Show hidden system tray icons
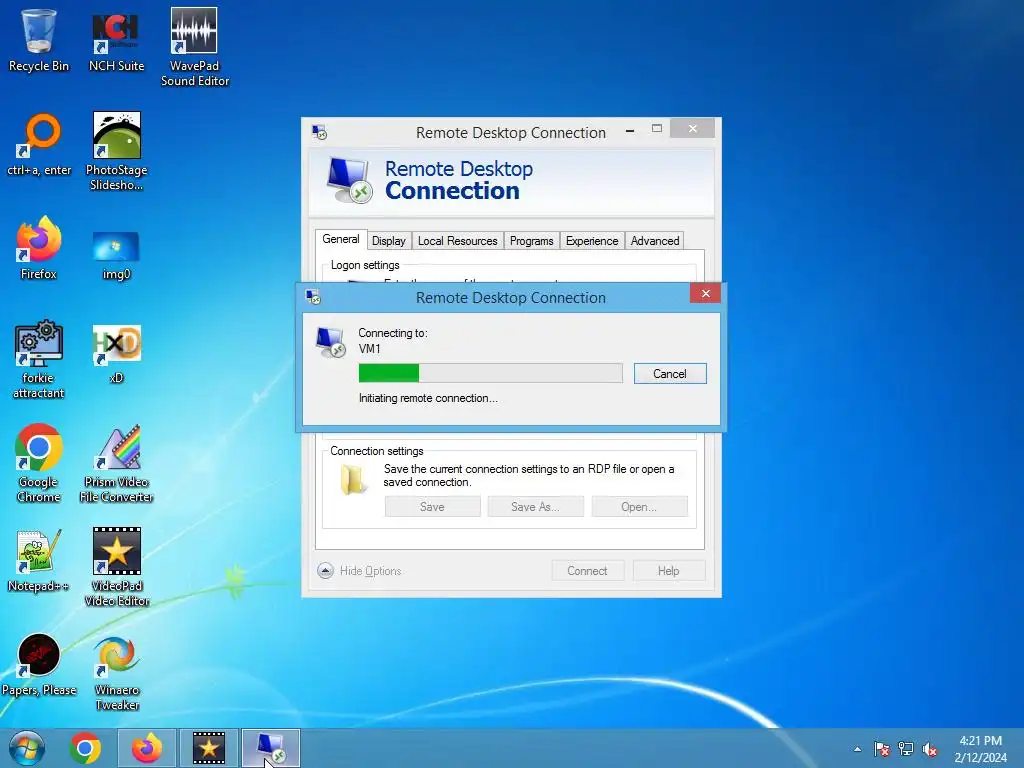The width and height of the screenshot is (1024, 768). (857, 749)
